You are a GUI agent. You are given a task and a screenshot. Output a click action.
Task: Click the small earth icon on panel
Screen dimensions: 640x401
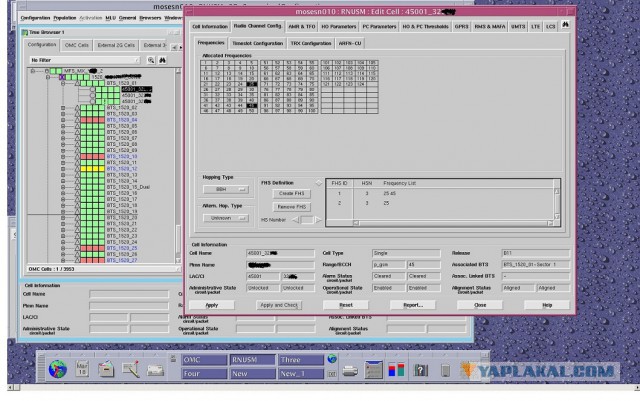pos(332,359)
